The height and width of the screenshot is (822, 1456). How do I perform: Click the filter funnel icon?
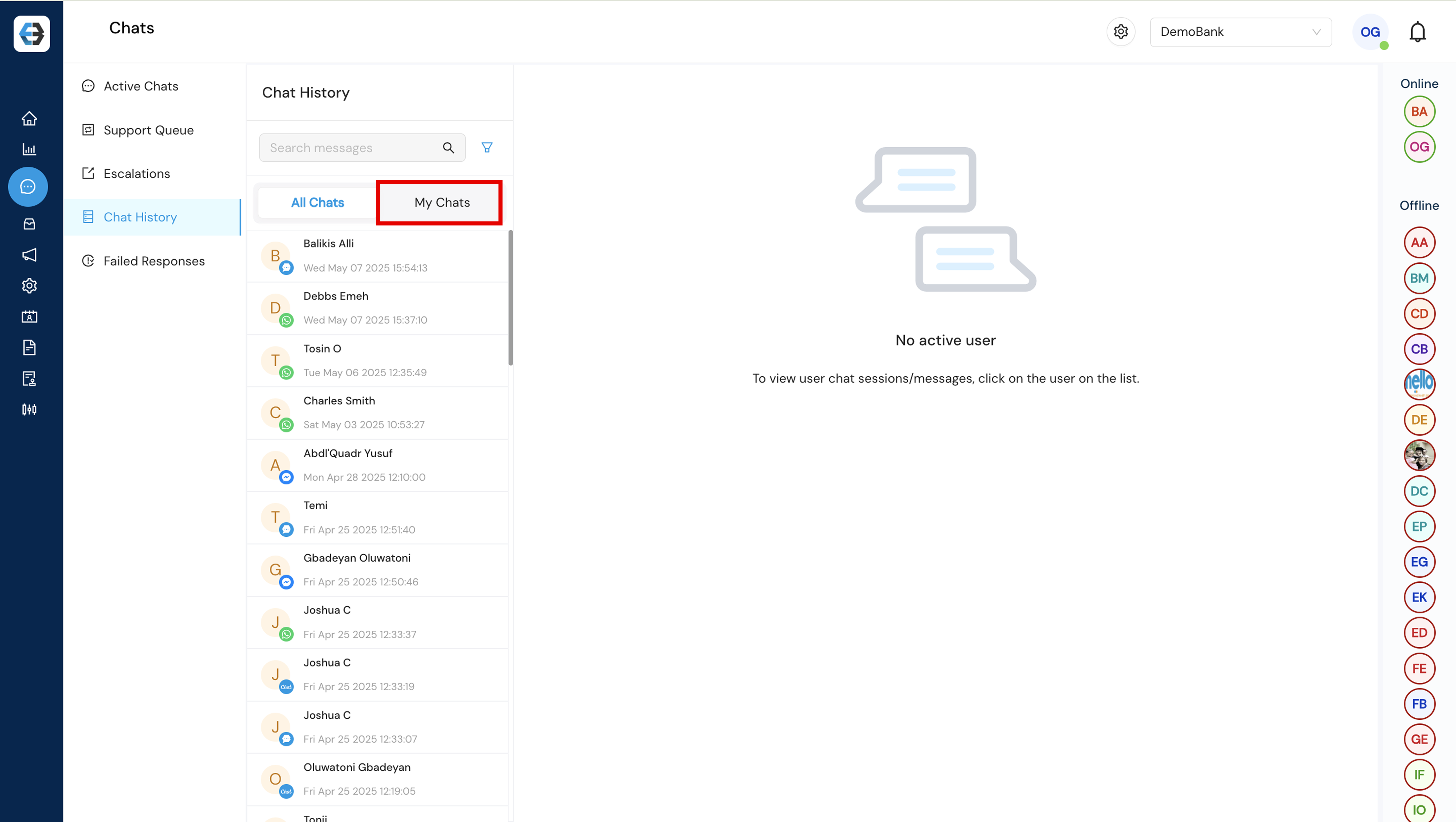pyautogui.click(x=487, y=148)
